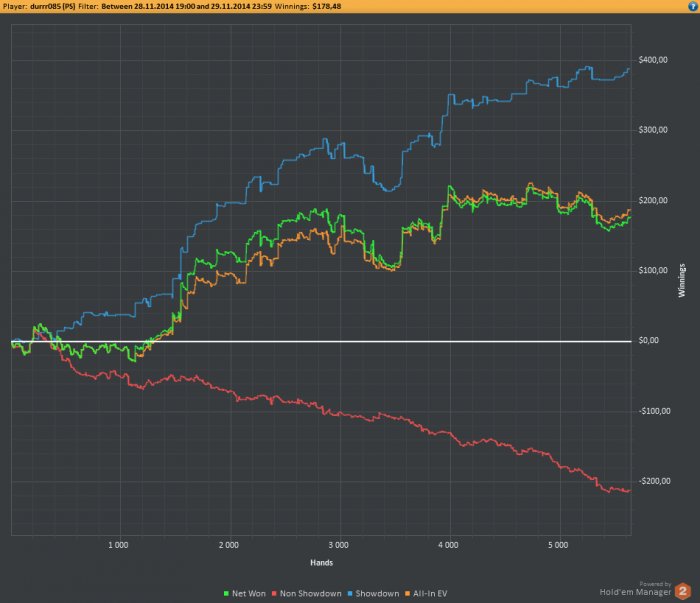Click the date filter text in header
The image size is (700, 603).
(x=186, y=6)
